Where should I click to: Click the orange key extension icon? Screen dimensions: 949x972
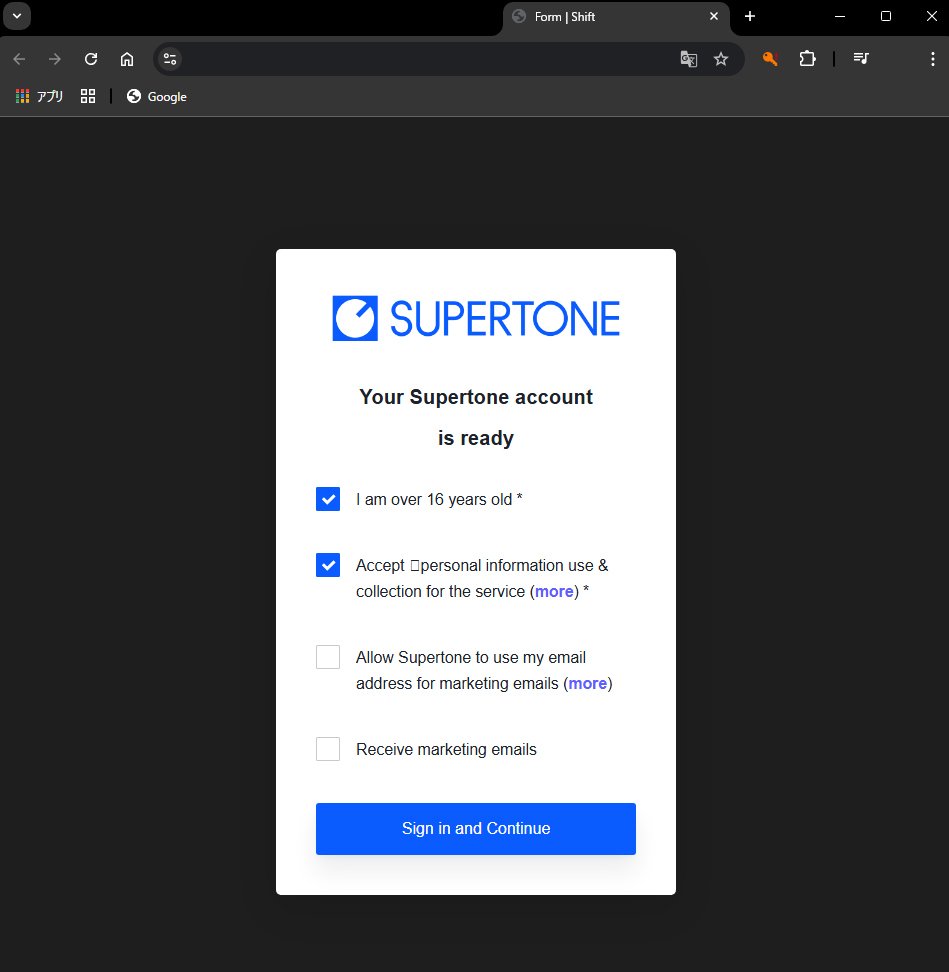769,59
